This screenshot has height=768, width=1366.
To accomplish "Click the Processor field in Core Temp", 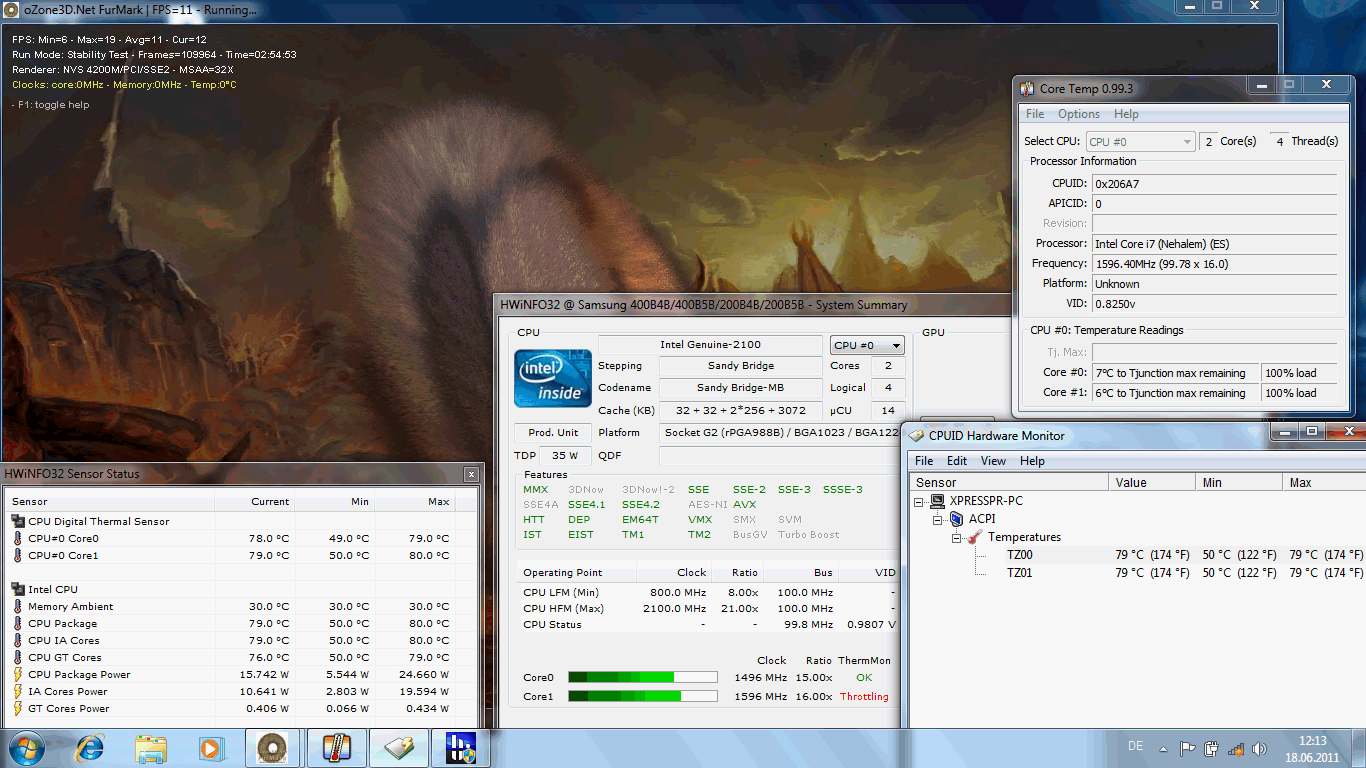I will [1214, 244].
